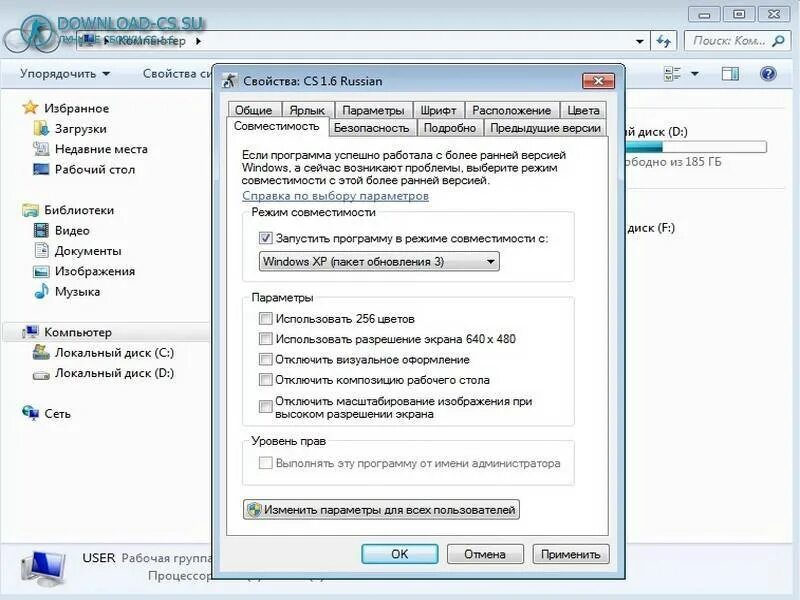Open the Подробно tab

(450, 128)
